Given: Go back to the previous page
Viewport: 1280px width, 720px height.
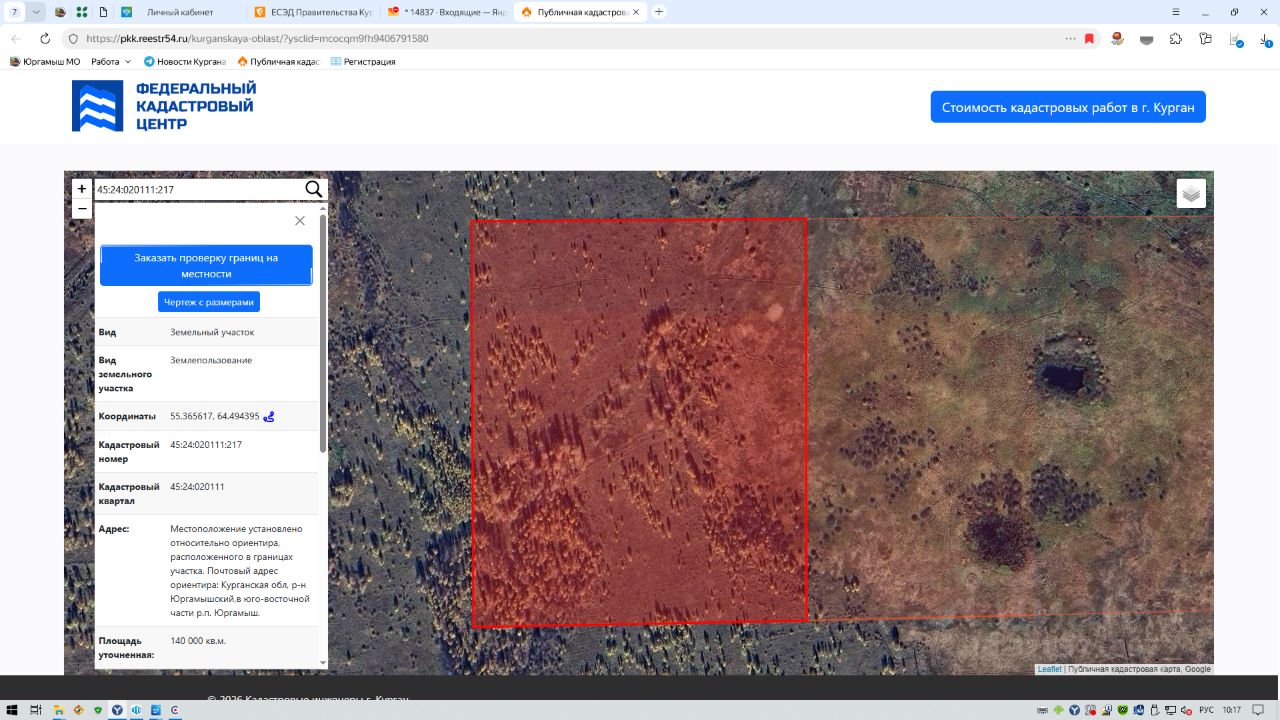Looking at the screenshot, I should coord(16,38).
